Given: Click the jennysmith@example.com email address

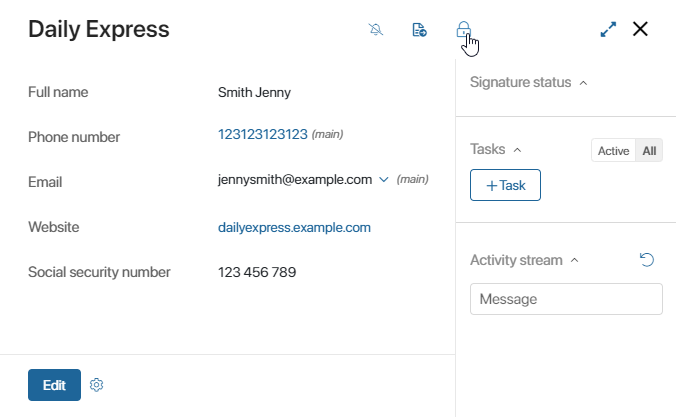Looking at the screenshot, I should 295,179.
